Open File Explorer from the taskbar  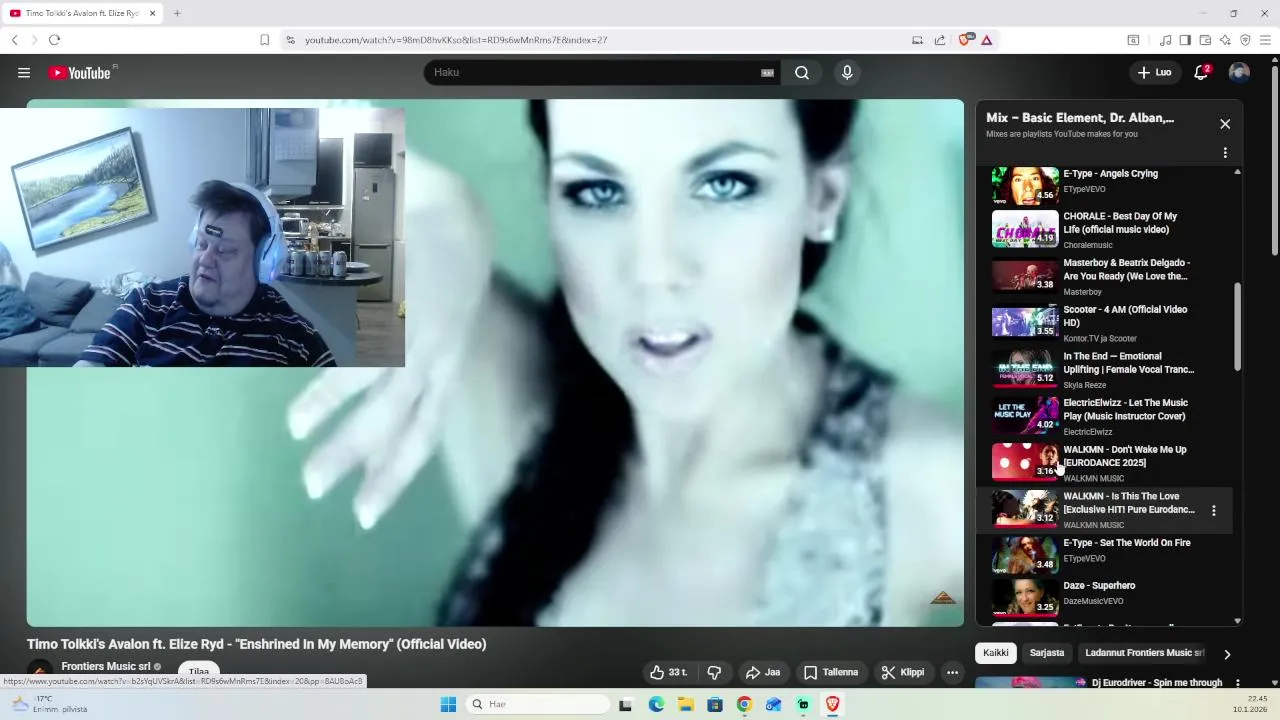686,704
